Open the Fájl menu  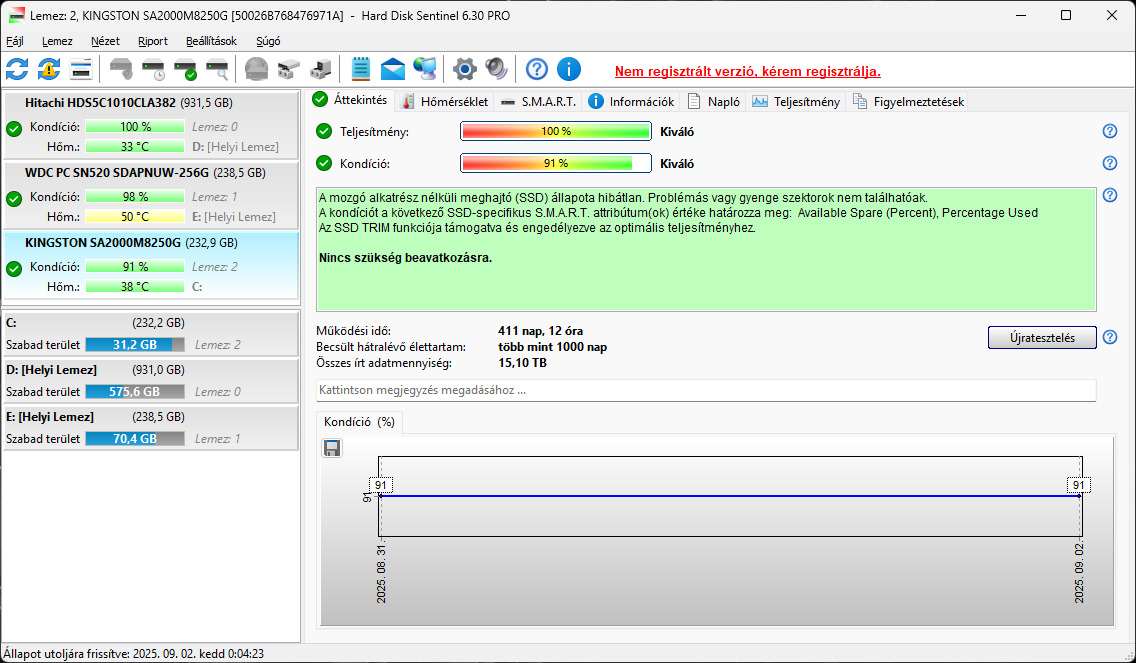14,41
